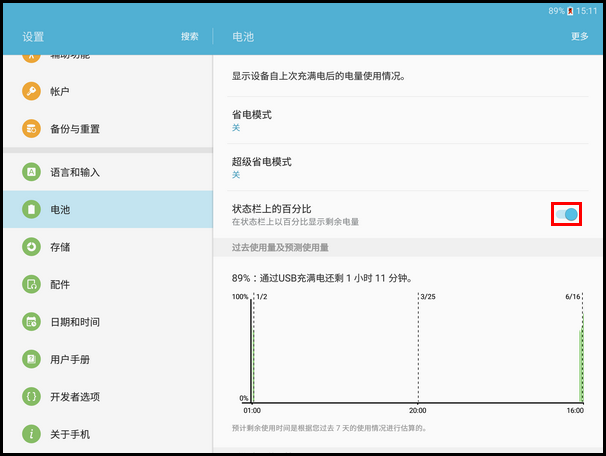Tap the 01:00 time label on graph

[252, 410]
